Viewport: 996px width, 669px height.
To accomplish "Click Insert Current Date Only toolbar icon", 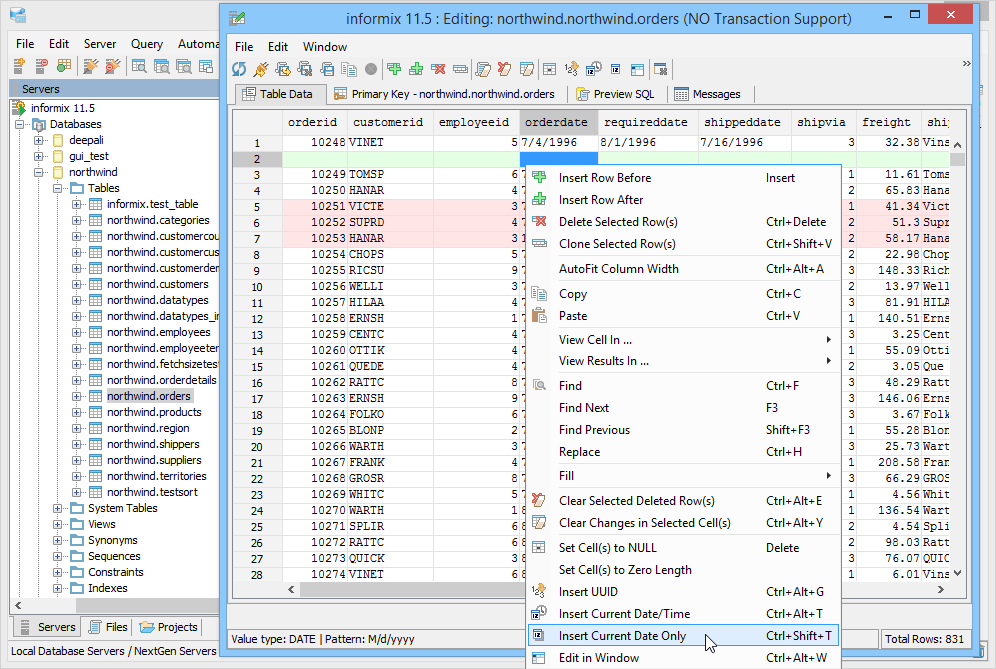I will coord(616,69).
